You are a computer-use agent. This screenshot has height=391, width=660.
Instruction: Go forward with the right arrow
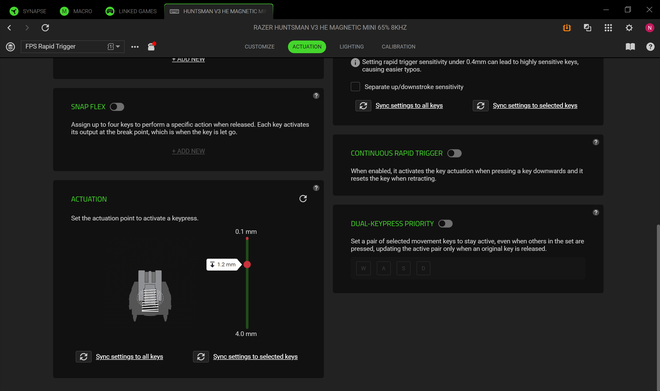[x=27, y=28]
